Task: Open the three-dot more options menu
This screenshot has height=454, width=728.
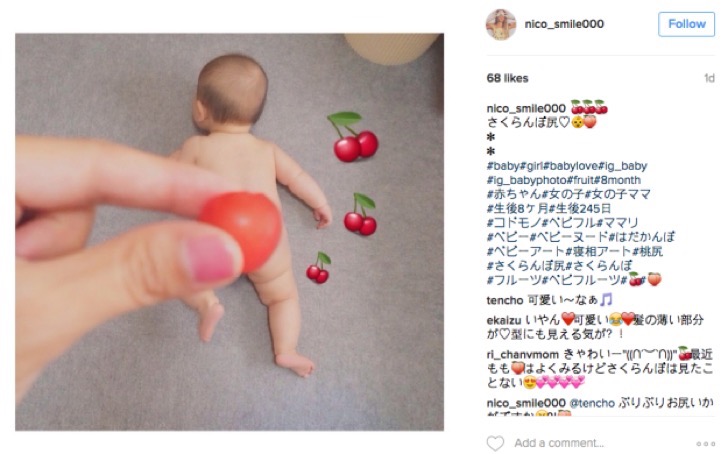Action: [705, 444]
